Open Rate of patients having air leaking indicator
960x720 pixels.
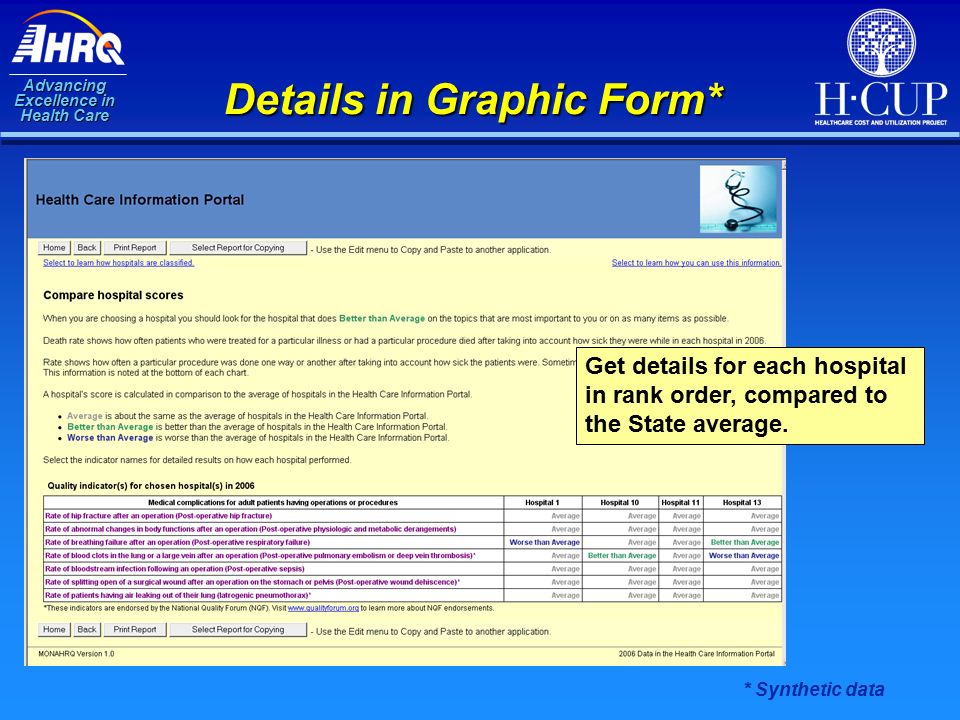point(178,595)
